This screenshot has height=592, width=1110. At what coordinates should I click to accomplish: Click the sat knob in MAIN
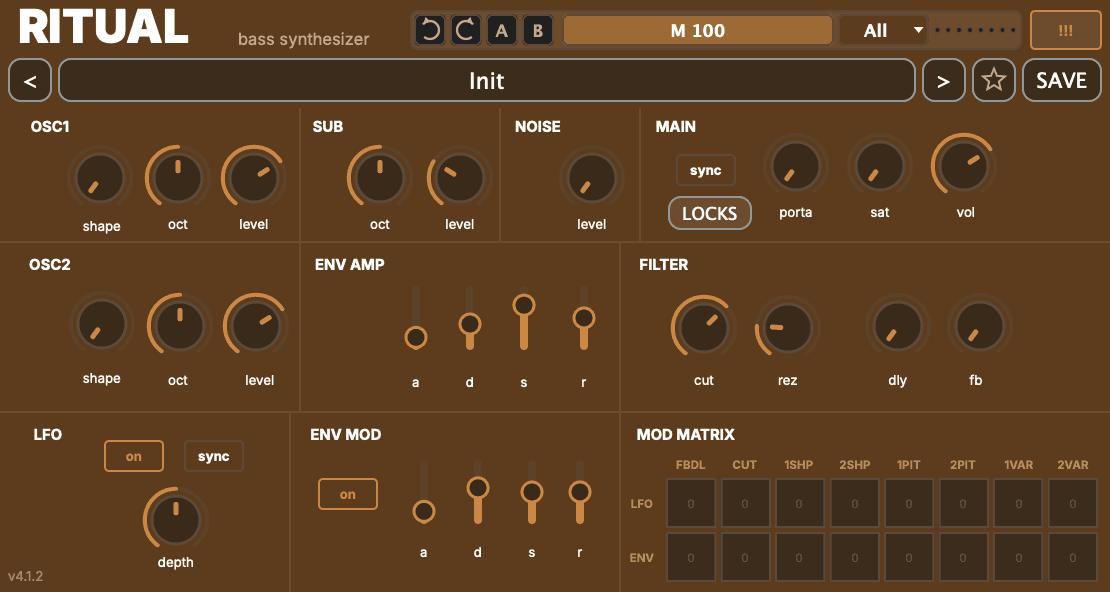coord(880,166)
